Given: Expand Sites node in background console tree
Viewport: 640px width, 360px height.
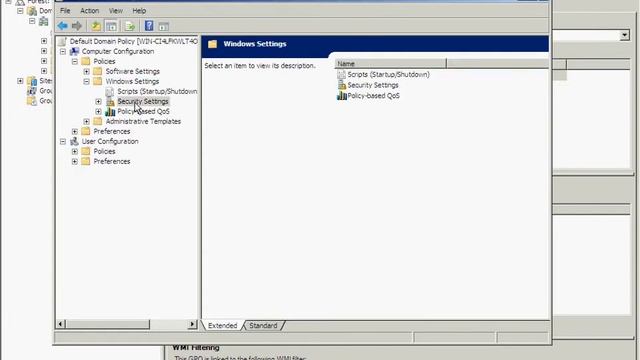Looking at the screenshot, I should (20, 81).
